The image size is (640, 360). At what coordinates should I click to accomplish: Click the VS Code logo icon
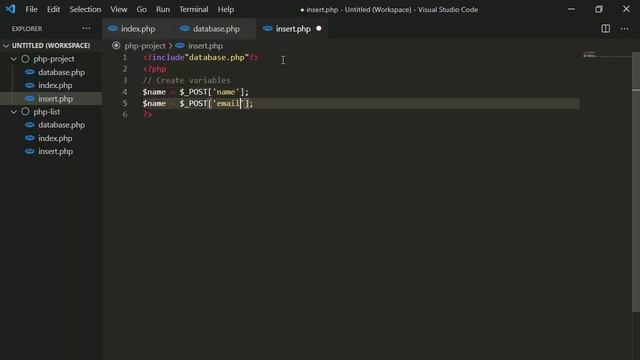coord(10,9)
